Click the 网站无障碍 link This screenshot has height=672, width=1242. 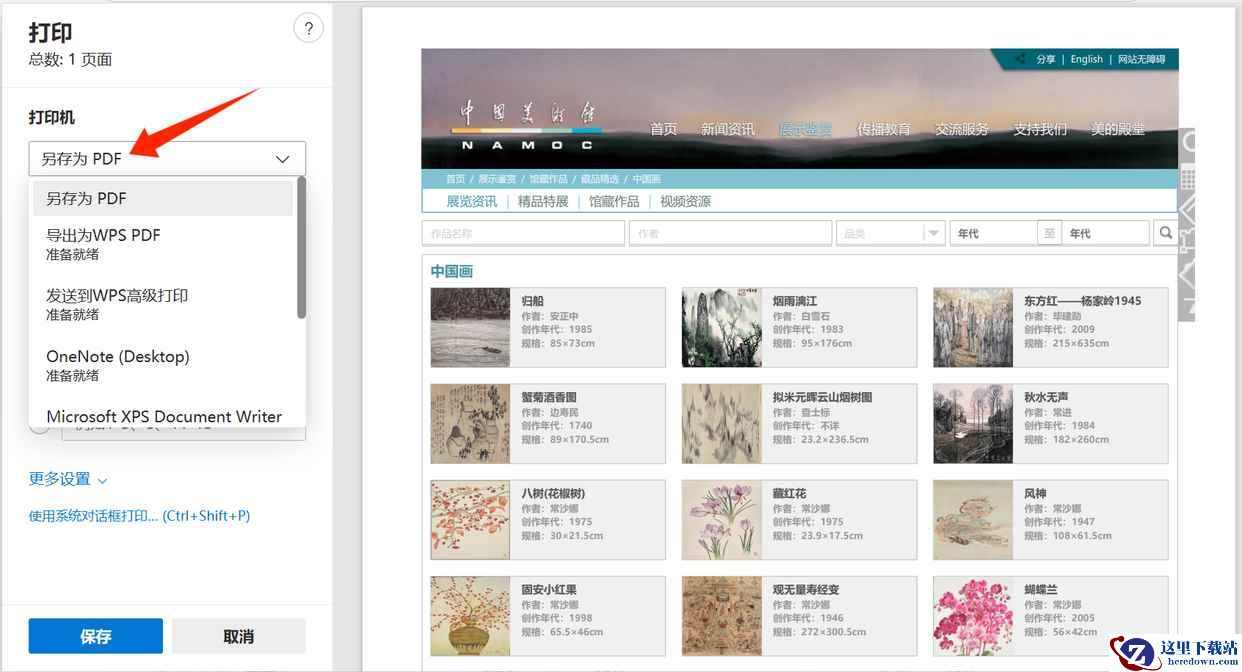coord(1141,59)
